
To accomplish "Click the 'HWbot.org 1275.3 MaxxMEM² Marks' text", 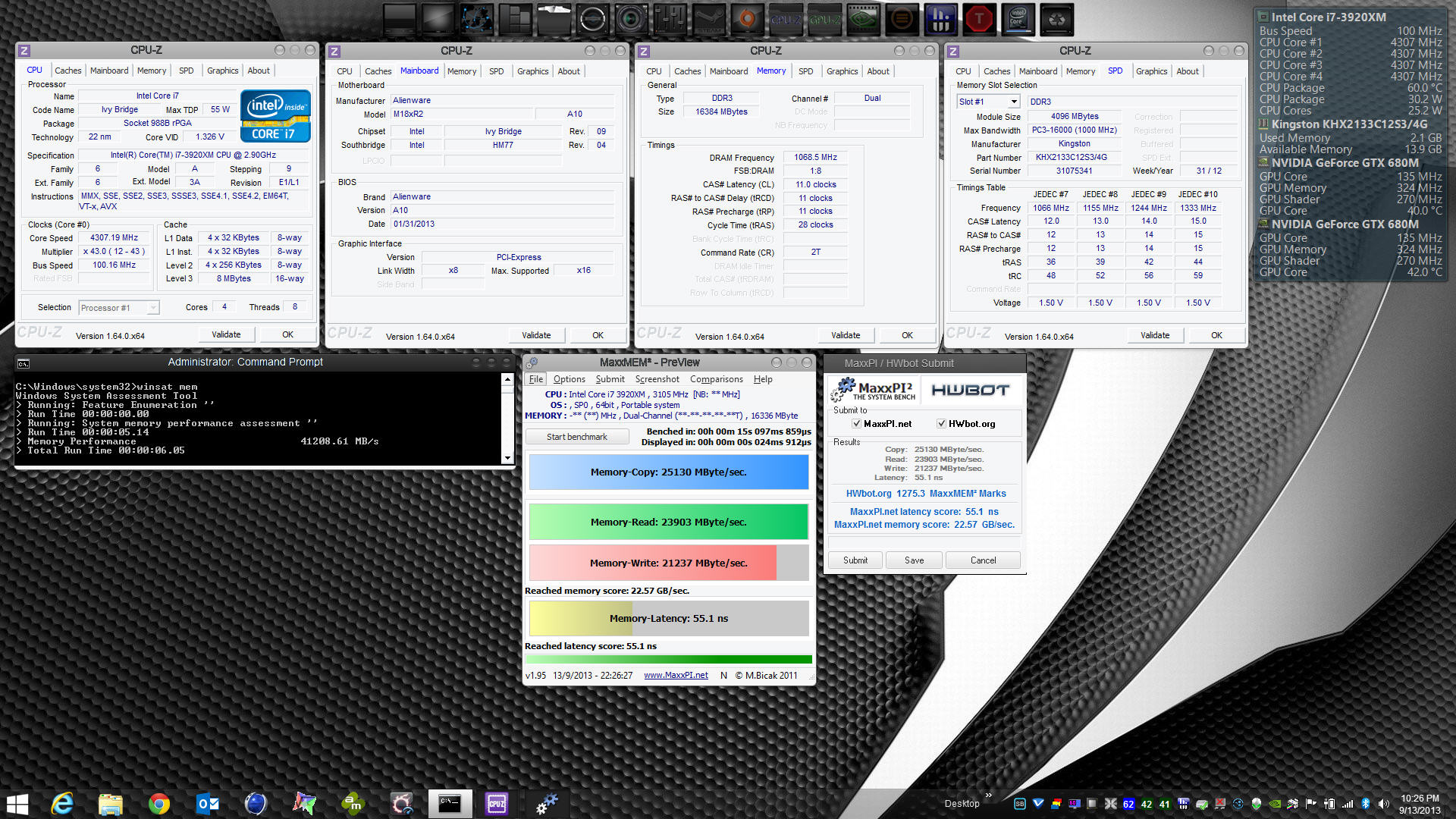I will click(926, 494).
